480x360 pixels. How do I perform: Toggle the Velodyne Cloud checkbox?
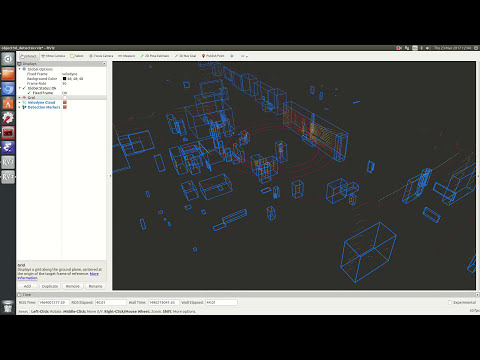point(65,102)
